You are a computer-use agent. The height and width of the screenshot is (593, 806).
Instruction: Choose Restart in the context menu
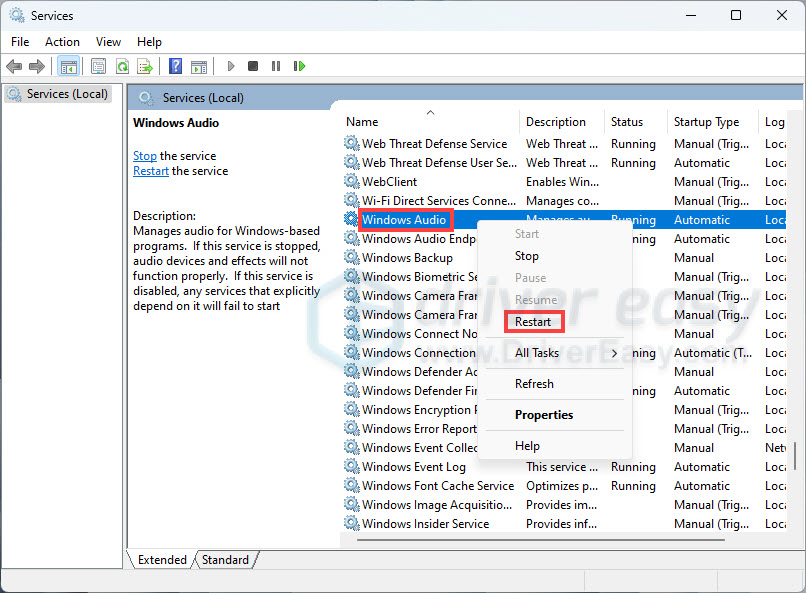(533, 322)
